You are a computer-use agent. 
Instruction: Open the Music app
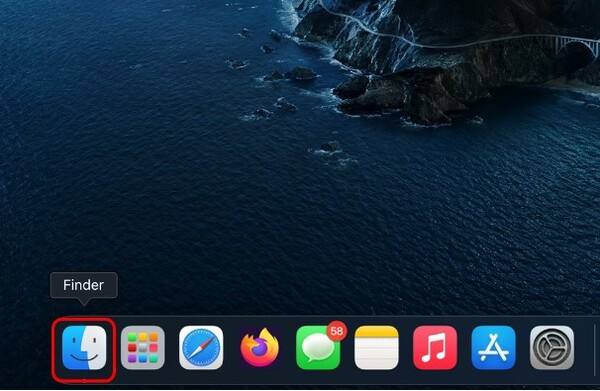coord(435,348)
